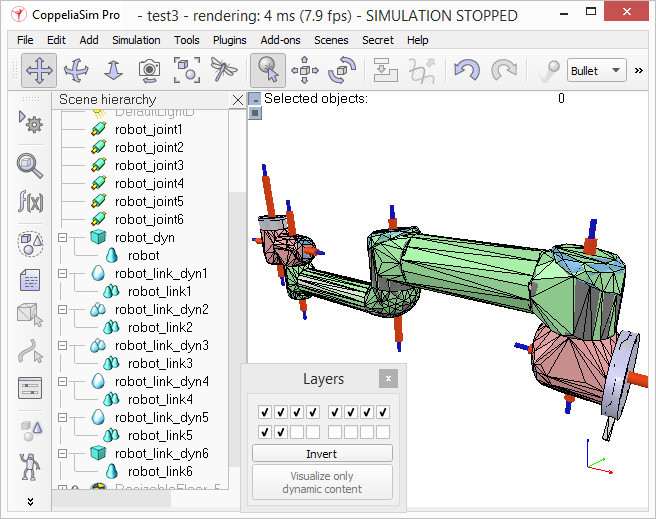This screenshot has width=656, height=519.
Task: Select robot_joint4 in scene hierarchy
Action: [x=149, y=184]
